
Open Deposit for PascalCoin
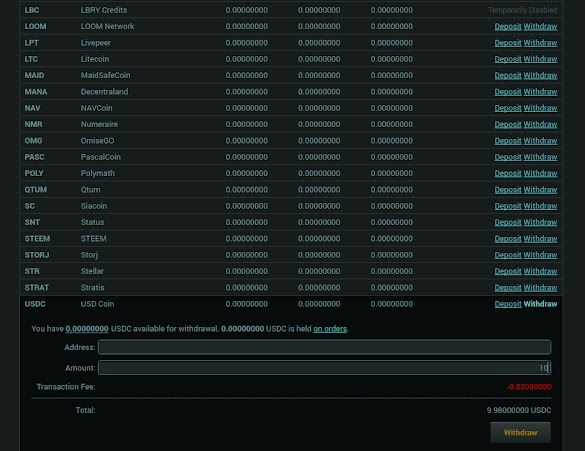pyautogui.click(x=508, y=157)
